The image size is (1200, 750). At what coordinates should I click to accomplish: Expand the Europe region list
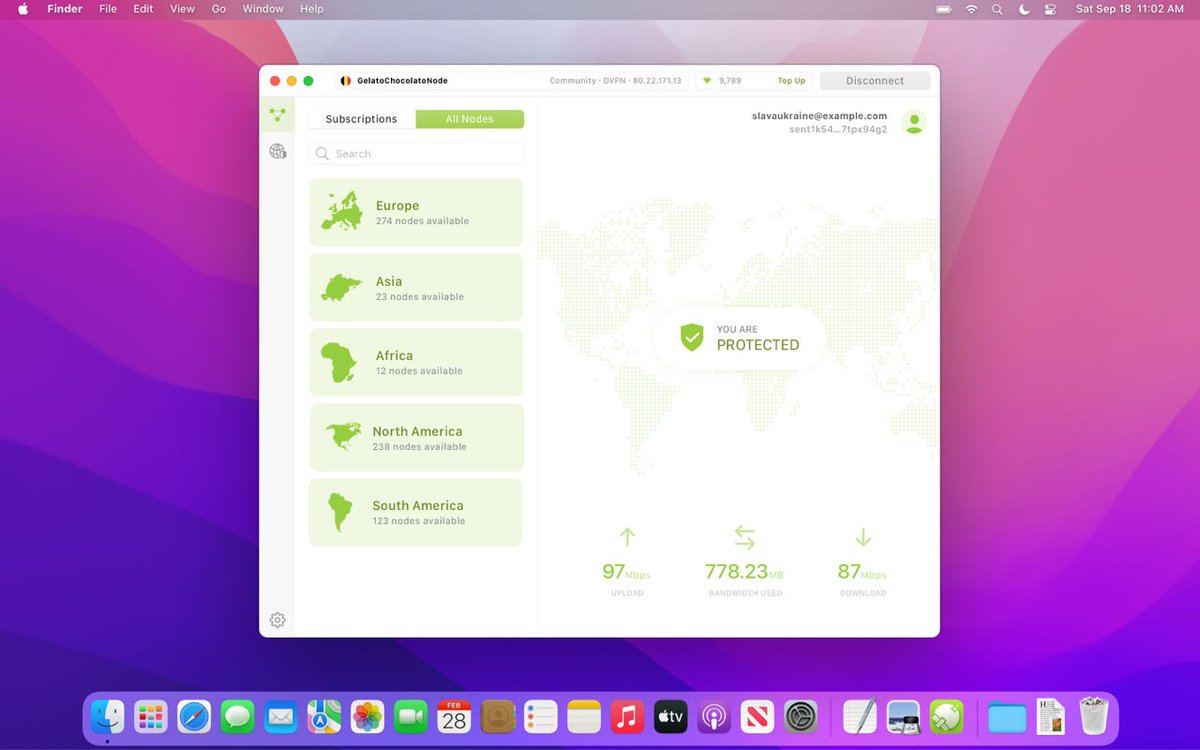(x=416, y=211)
